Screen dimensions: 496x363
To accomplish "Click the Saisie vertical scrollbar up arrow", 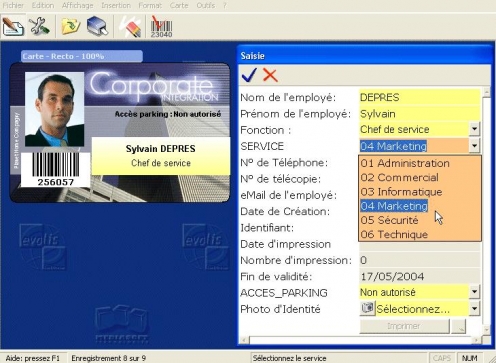I will (x=487, y=91).
